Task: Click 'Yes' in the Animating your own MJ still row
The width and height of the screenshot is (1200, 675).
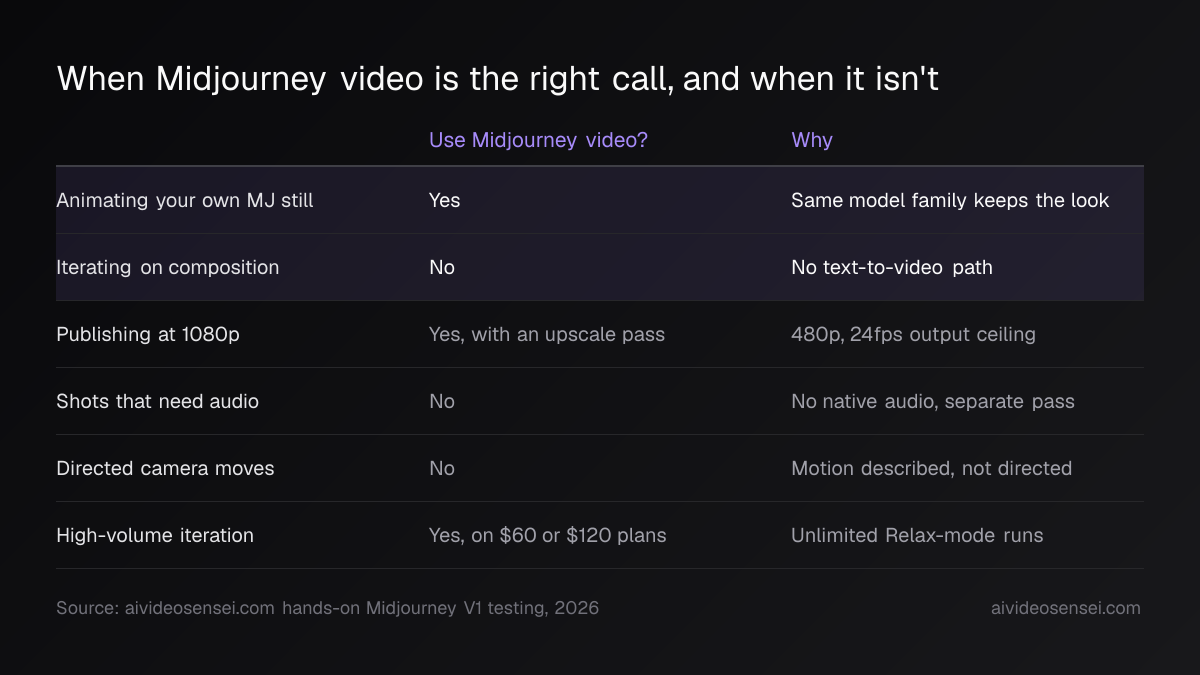Action: (x=444, y=200)
